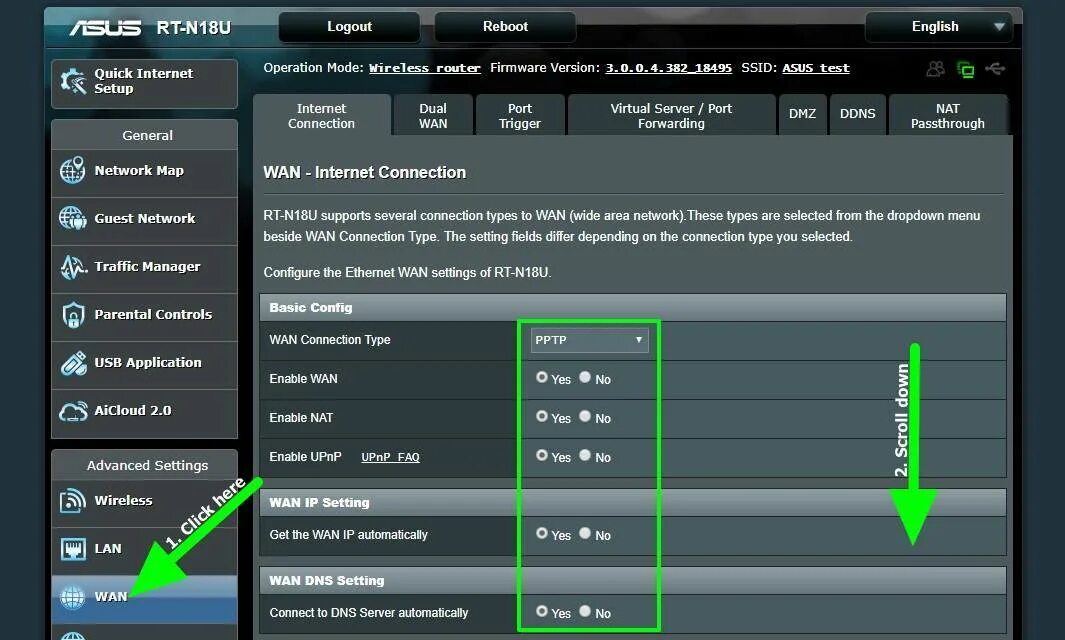This screenshot has height=640, width=1065.
Task: Select No for Enable NAT
Action: coord(585,416)
